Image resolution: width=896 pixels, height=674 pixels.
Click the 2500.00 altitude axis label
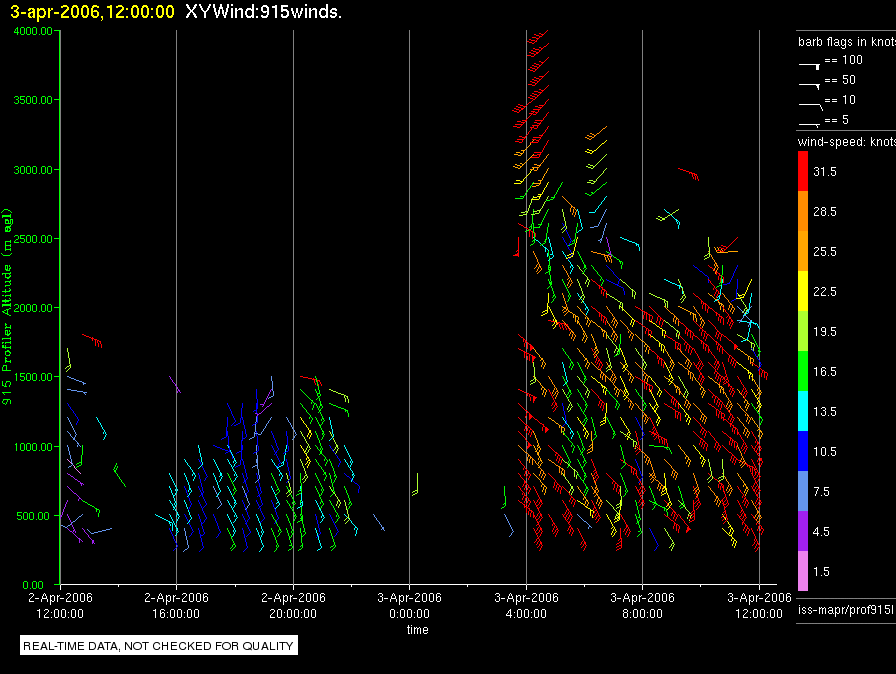33,239
